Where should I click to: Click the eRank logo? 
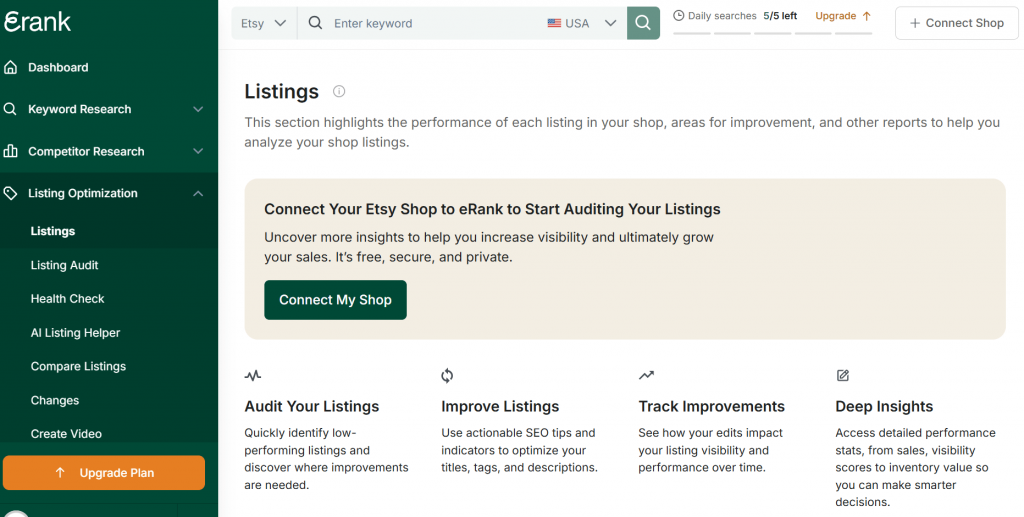point(37,22)
